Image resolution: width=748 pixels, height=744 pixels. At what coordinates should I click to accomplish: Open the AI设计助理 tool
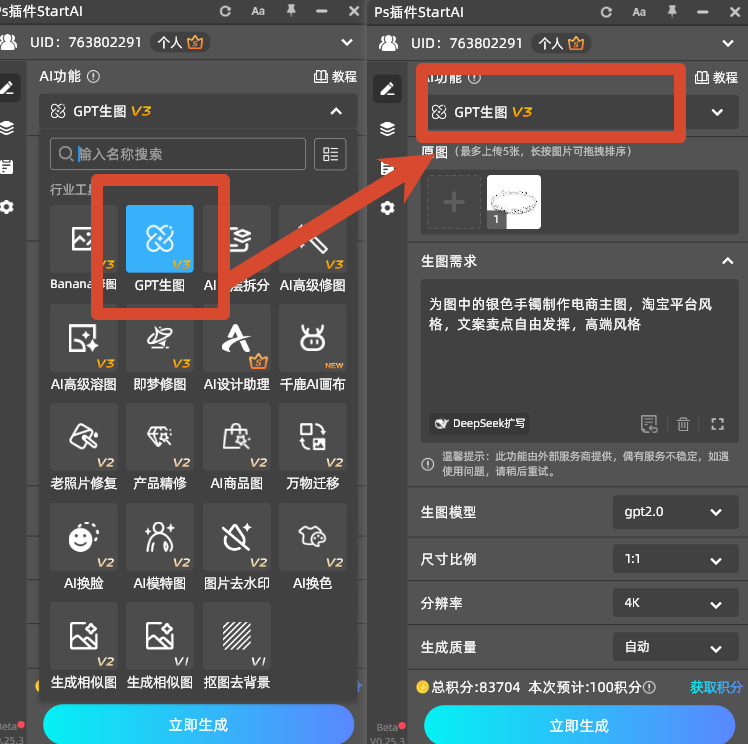pyautogui.click(x=237, y=338)
